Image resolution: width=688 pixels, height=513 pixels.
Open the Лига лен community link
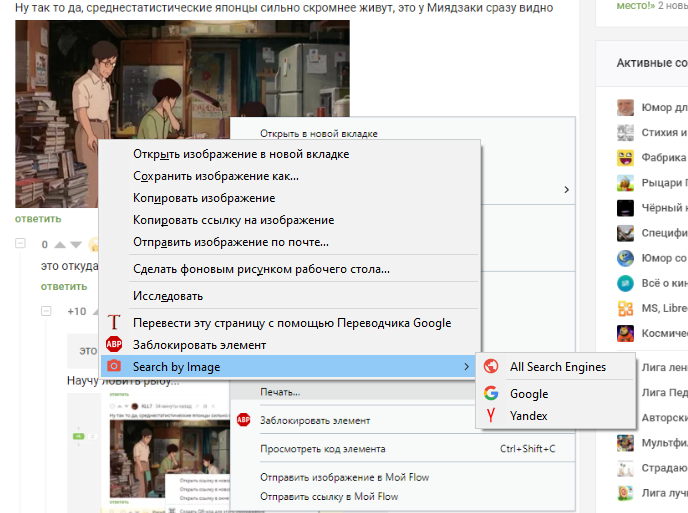pyautogui.click(x=664, y=367)
